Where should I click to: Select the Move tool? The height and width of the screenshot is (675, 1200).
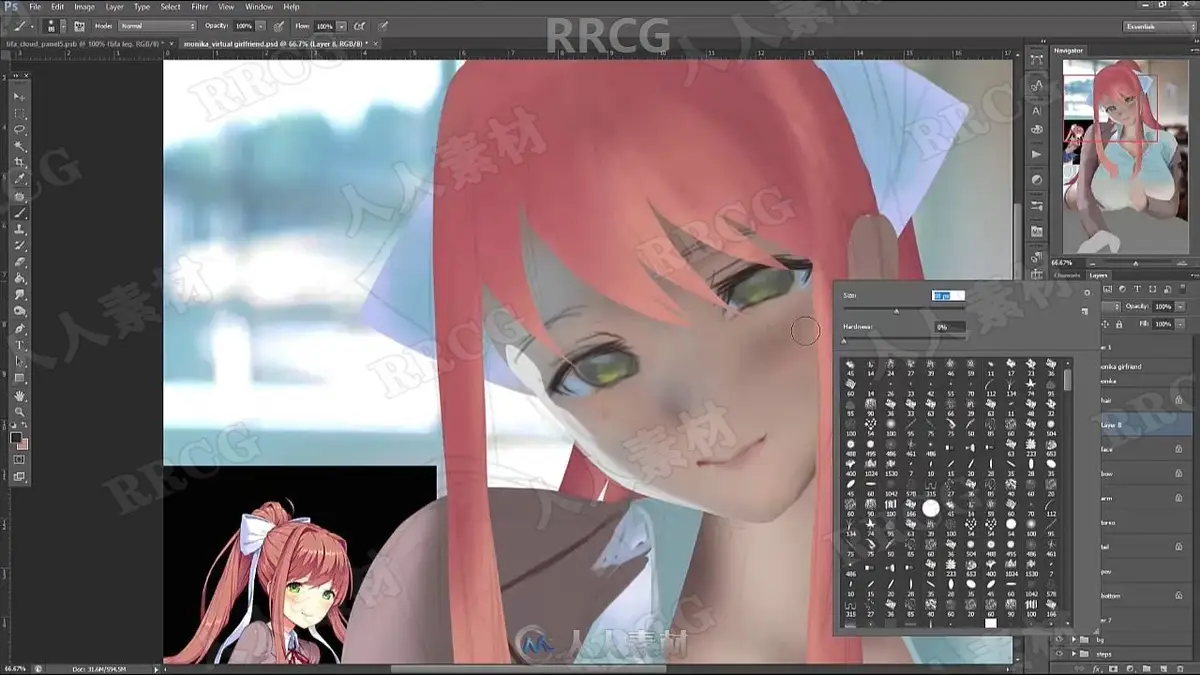point(20,97)
